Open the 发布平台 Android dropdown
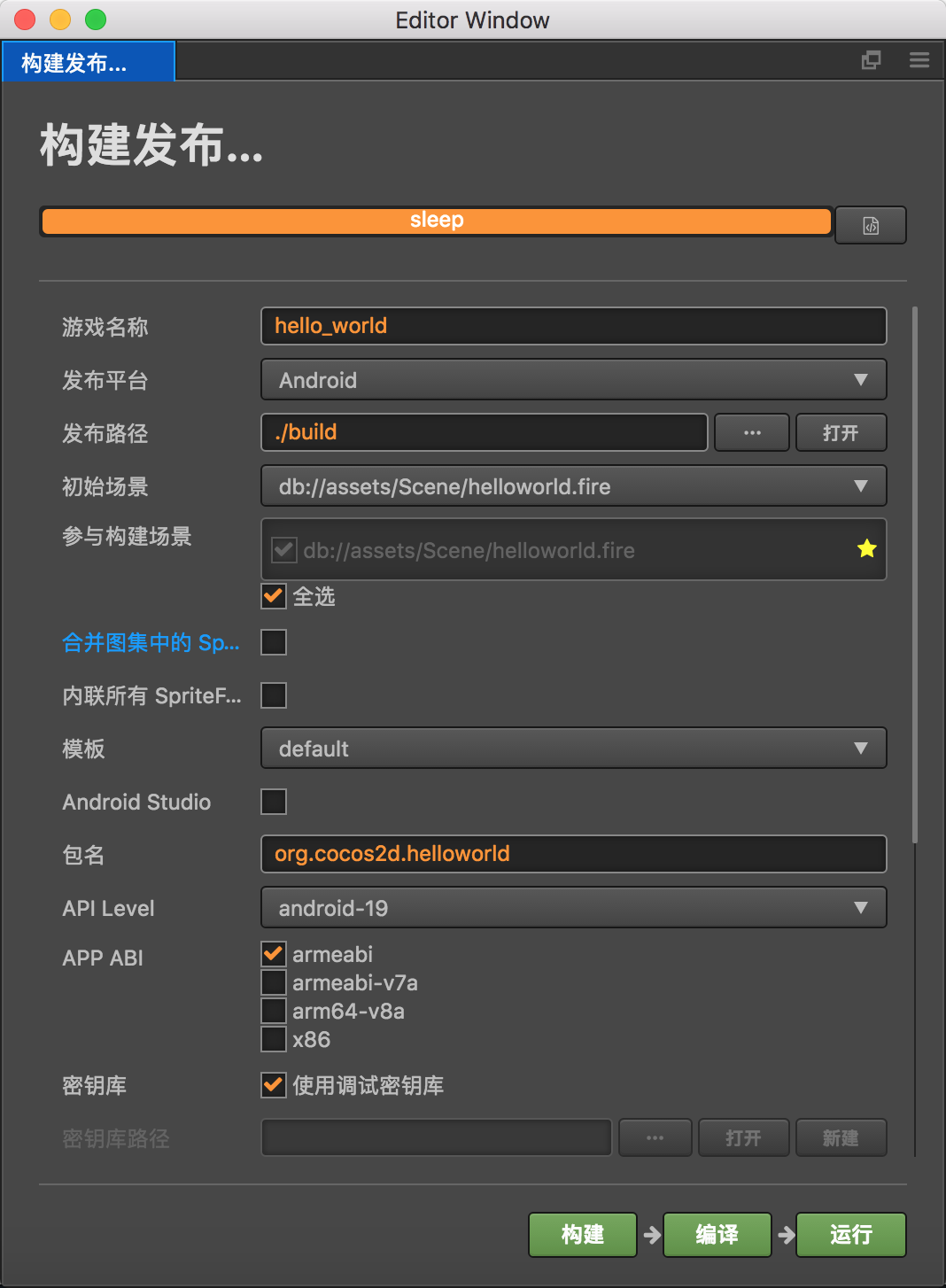The image size is (946, 1288). (573, 380)
